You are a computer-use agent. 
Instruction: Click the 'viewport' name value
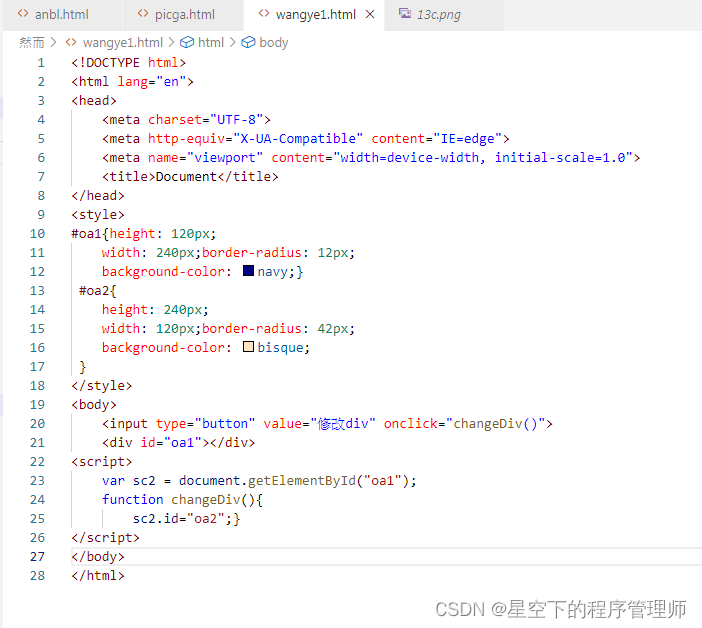pyautogui.click(x=224, y=158)
